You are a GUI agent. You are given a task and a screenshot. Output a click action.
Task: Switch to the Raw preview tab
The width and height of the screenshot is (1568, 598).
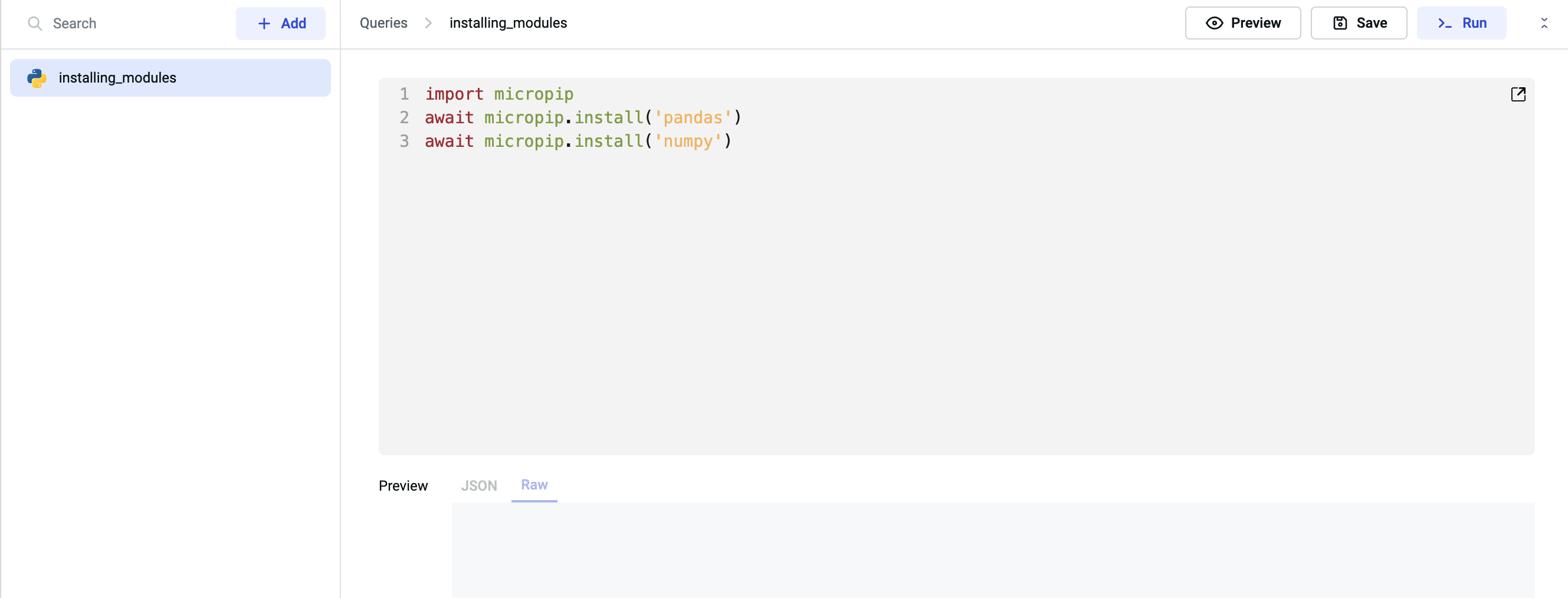point(534,485)
